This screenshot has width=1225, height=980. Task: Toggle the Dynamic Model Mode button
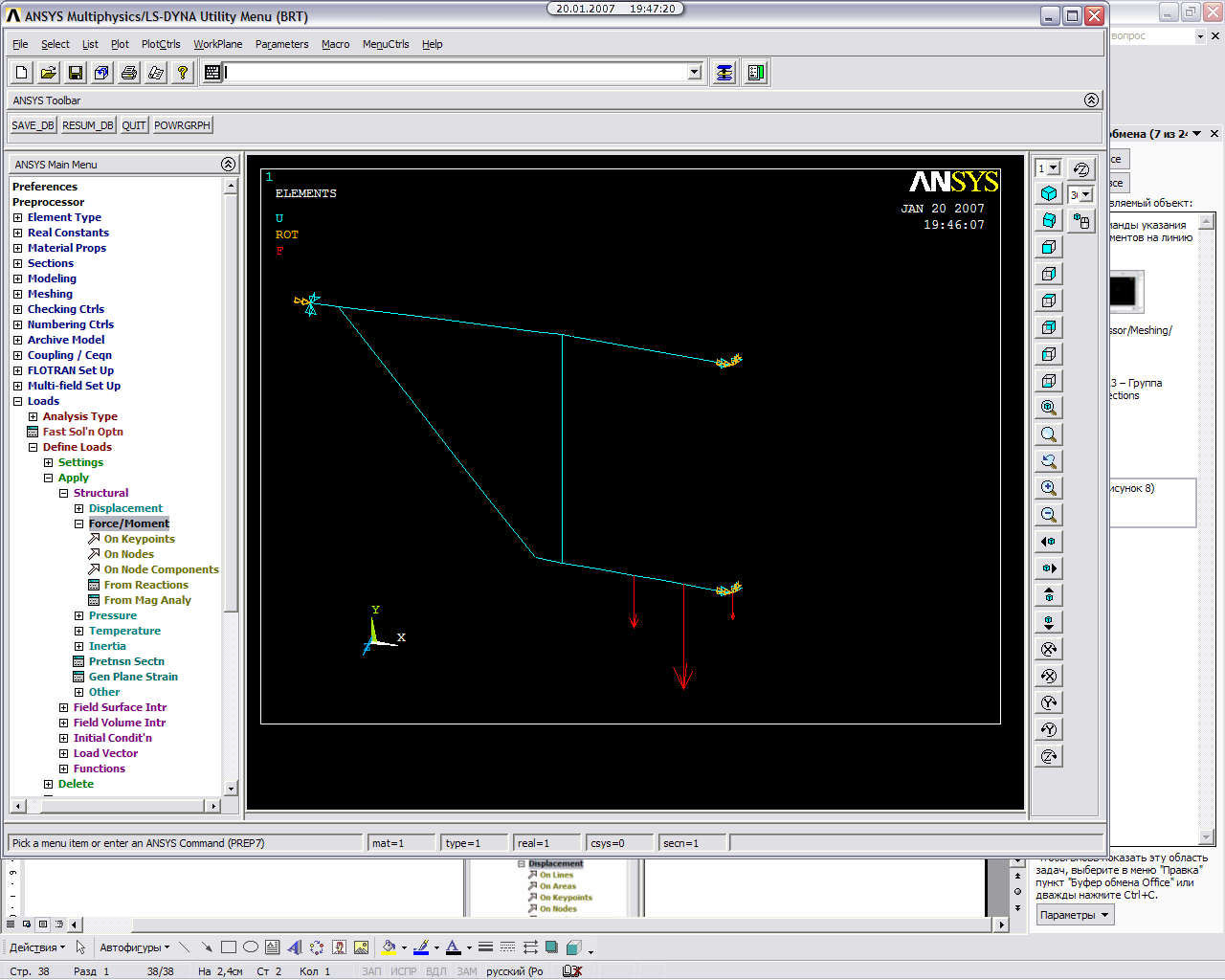pos(1081,221)
